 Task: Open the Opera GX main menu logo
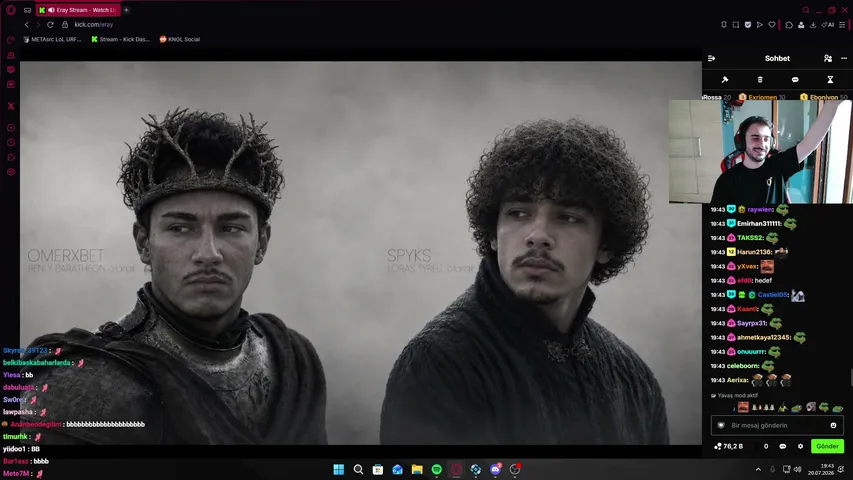click(x=10, y=10)
